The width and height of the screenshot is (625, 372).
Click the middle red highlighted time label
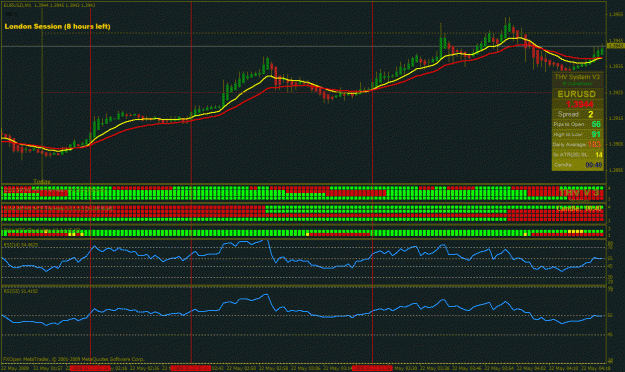(x=191, y=368)
